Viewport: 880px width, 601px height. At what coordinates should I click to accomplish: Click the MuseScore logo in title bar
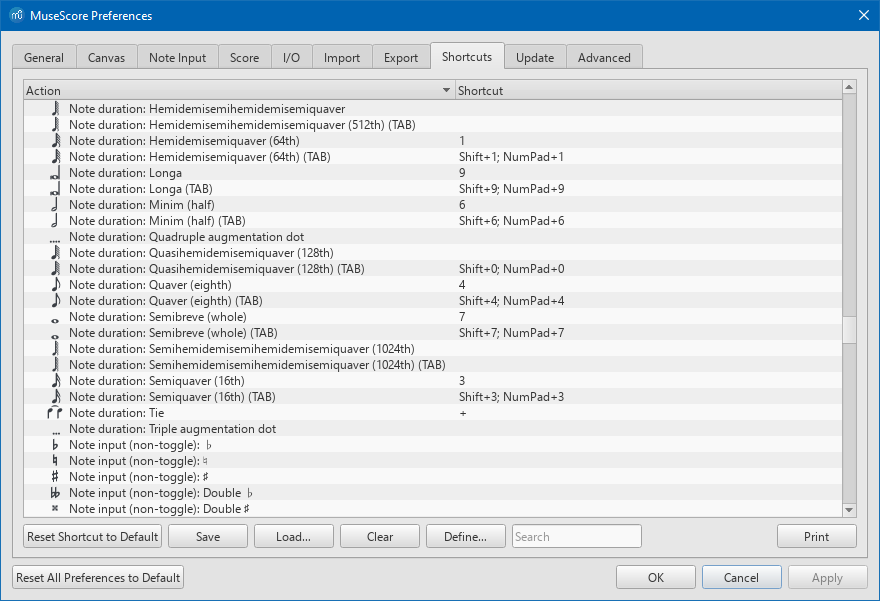point(16,15)
